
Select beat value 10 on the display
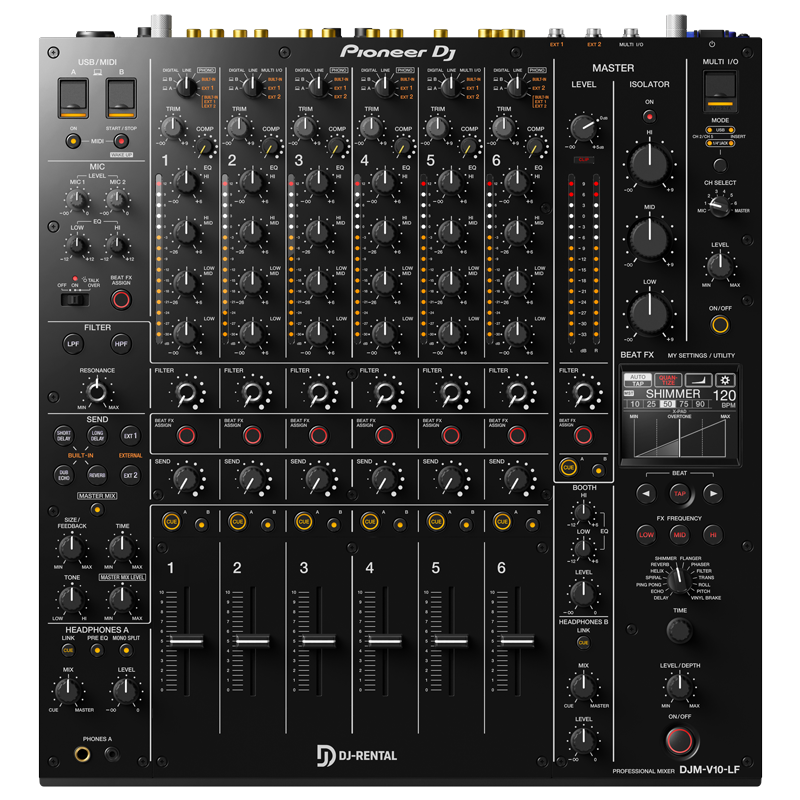pyautogui.click(x=635, y=404)
